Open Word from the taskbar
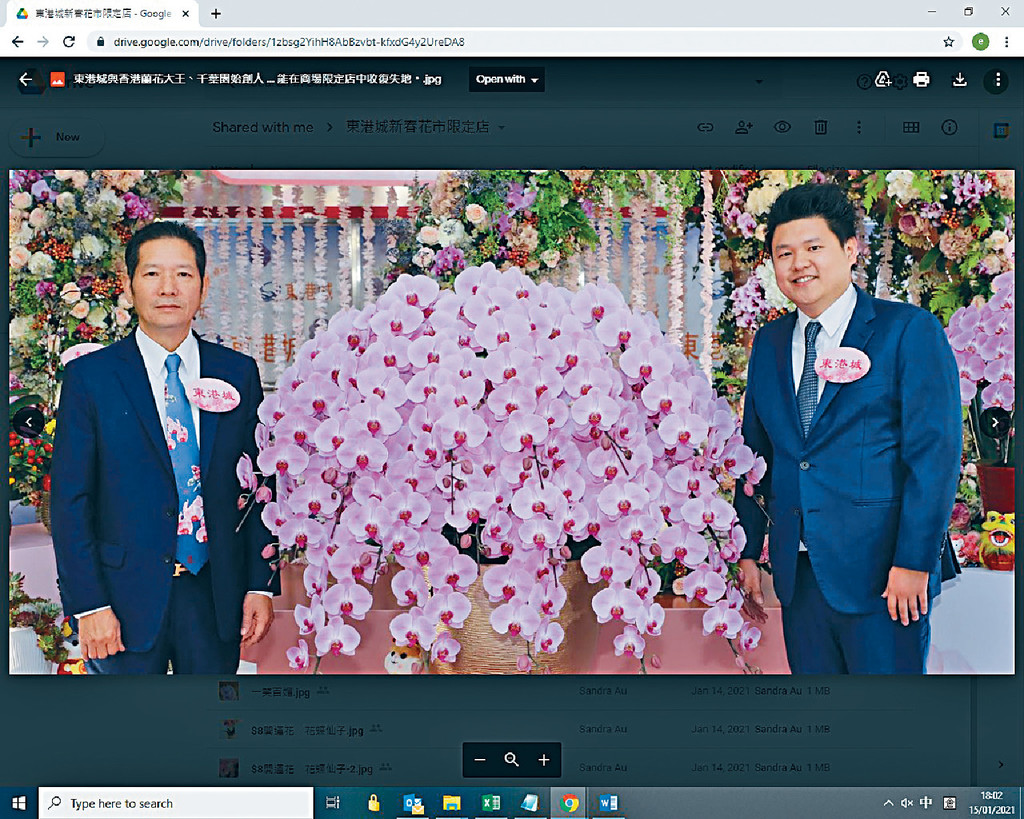1024x819 pixels. [x=609, y=803]
